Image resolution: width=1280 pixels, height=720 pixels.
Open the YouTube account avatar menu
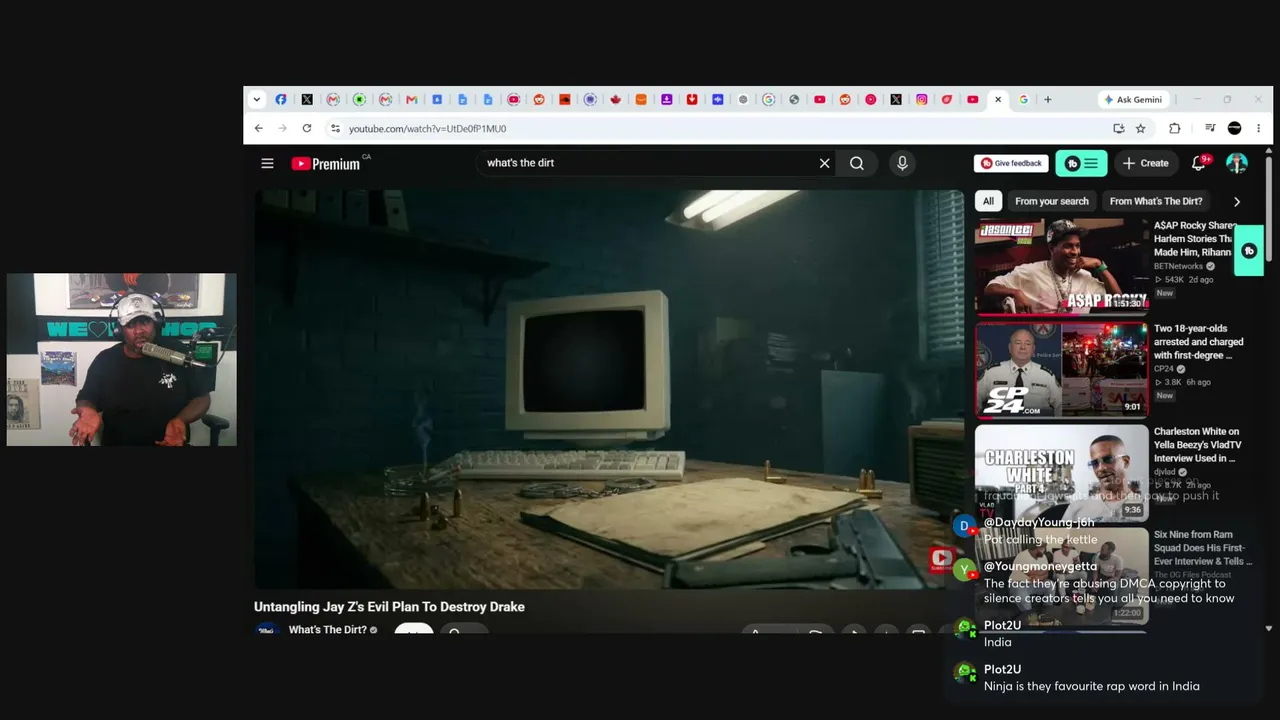[x=1237, y=163]
